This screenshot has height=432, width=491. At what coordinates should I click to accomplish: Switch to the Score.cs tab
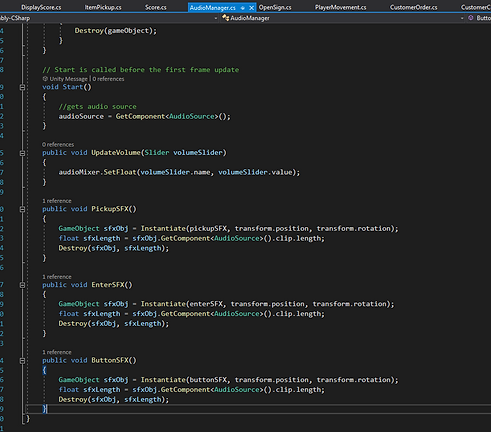pyautogui.click(x=156, y=7)
